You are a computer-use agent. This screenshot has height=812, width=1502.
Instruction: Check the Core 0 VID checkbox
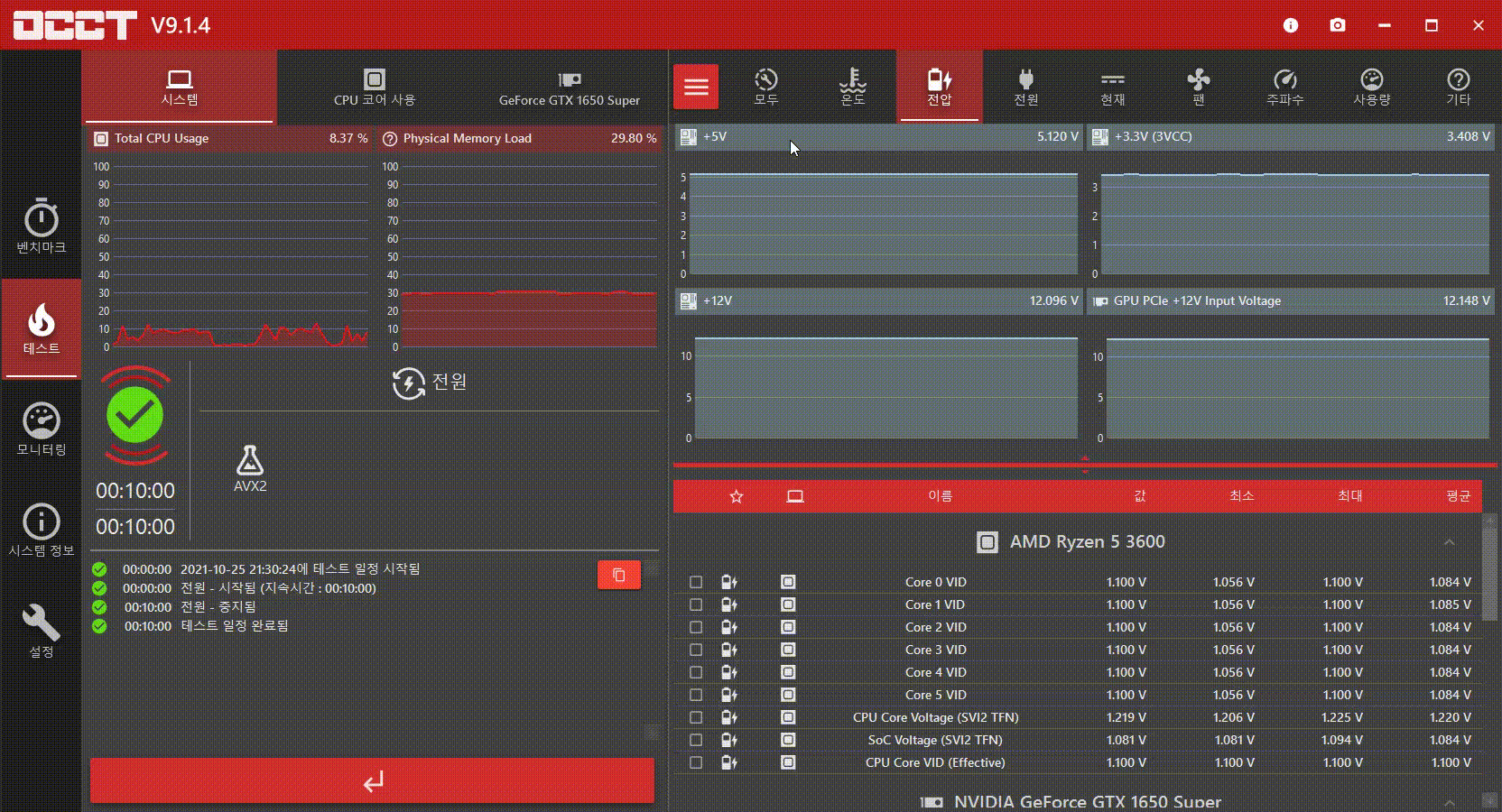click(696, 582)
